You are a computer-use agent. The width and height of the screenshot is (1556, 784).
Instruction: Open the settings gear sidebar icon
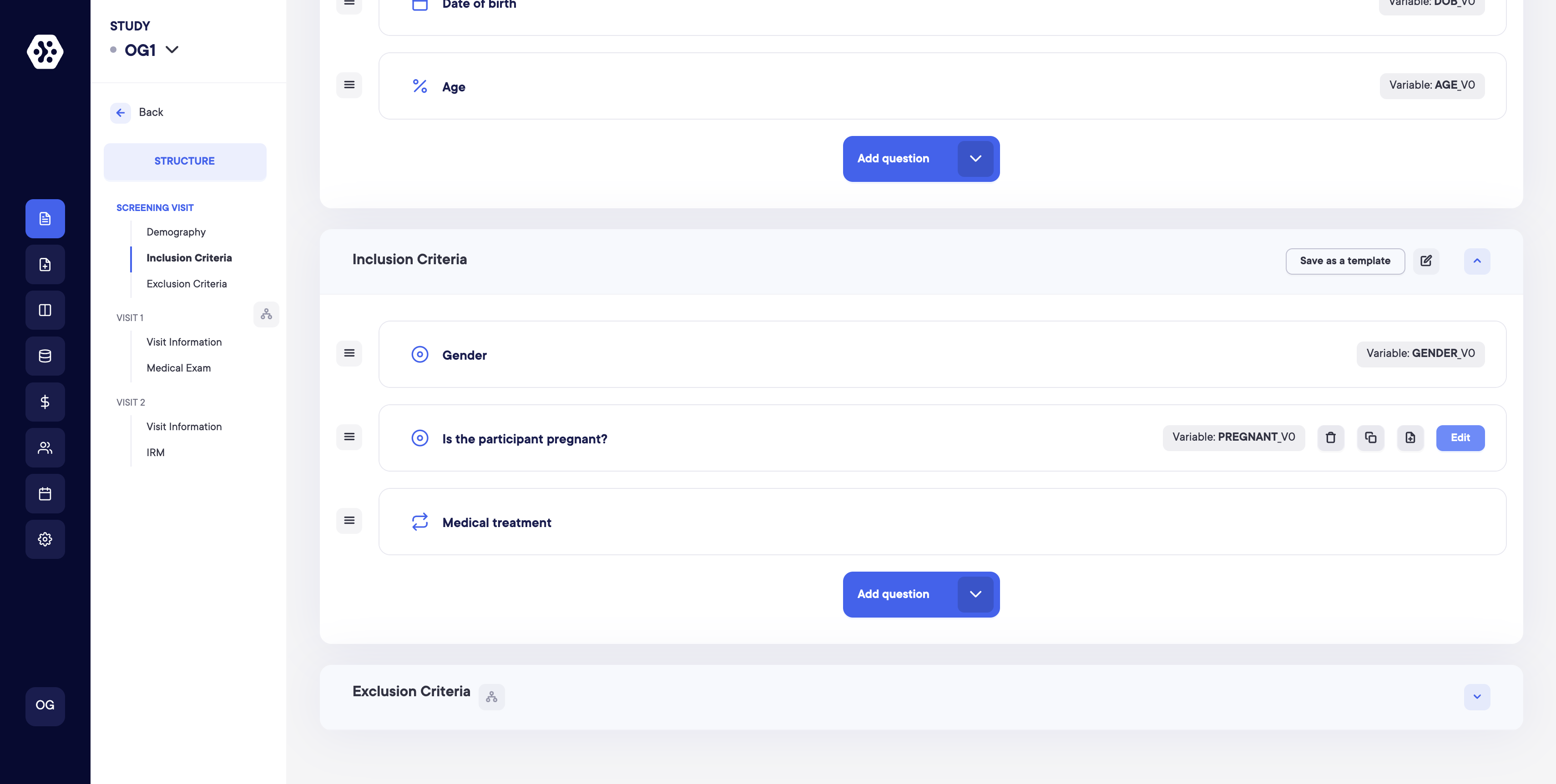pos(45,539)
